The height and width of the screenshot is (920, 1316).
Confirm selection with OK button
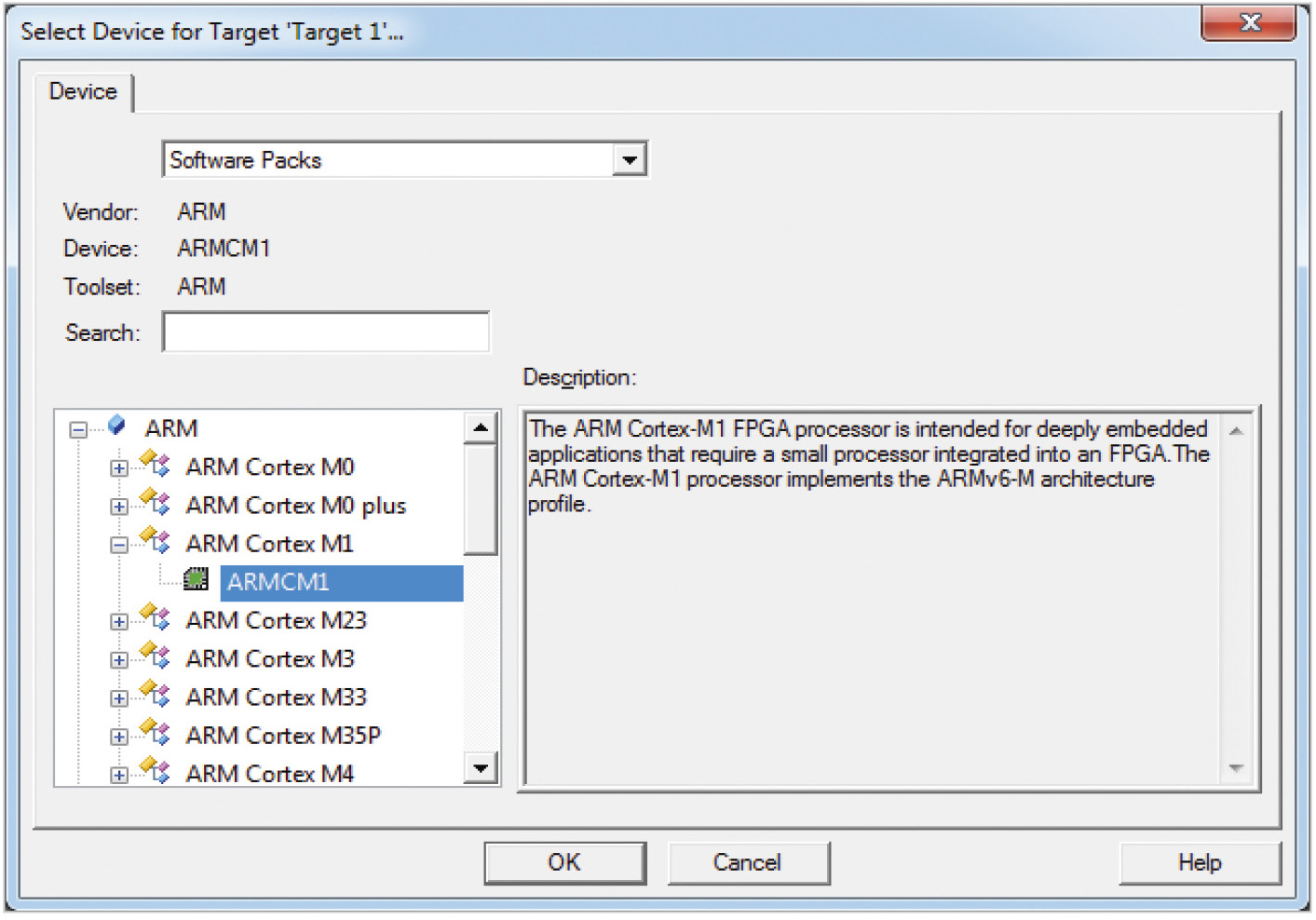click(x=564, y=862)
